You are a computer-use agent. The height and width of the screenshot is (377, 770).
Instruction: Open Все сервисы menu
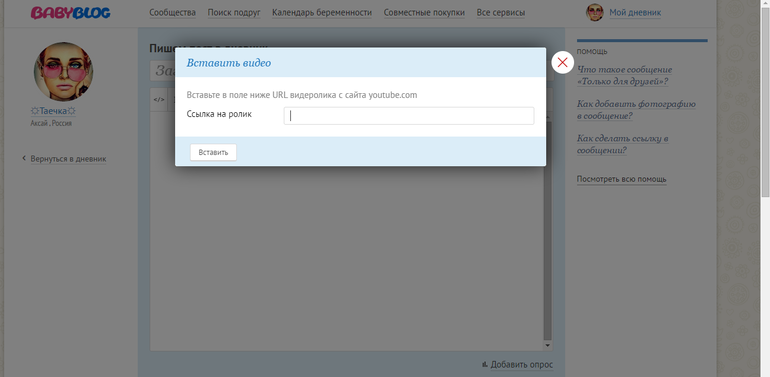click(x=500, y=13)
